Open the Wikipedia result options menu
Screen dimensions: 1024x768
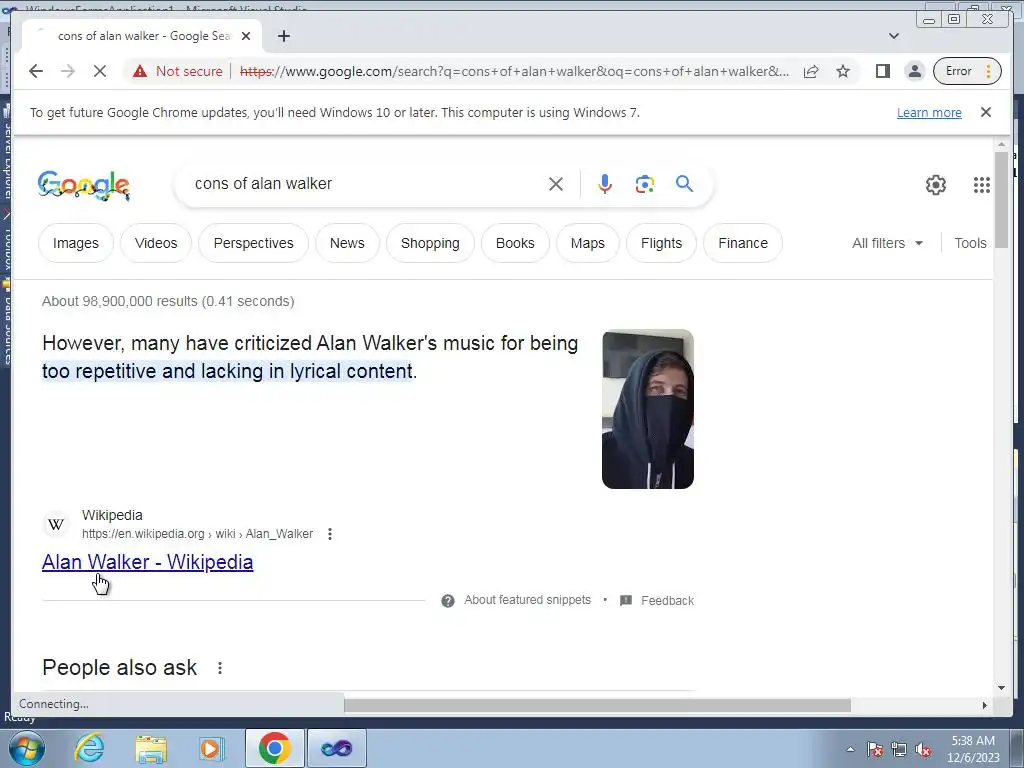330,534
